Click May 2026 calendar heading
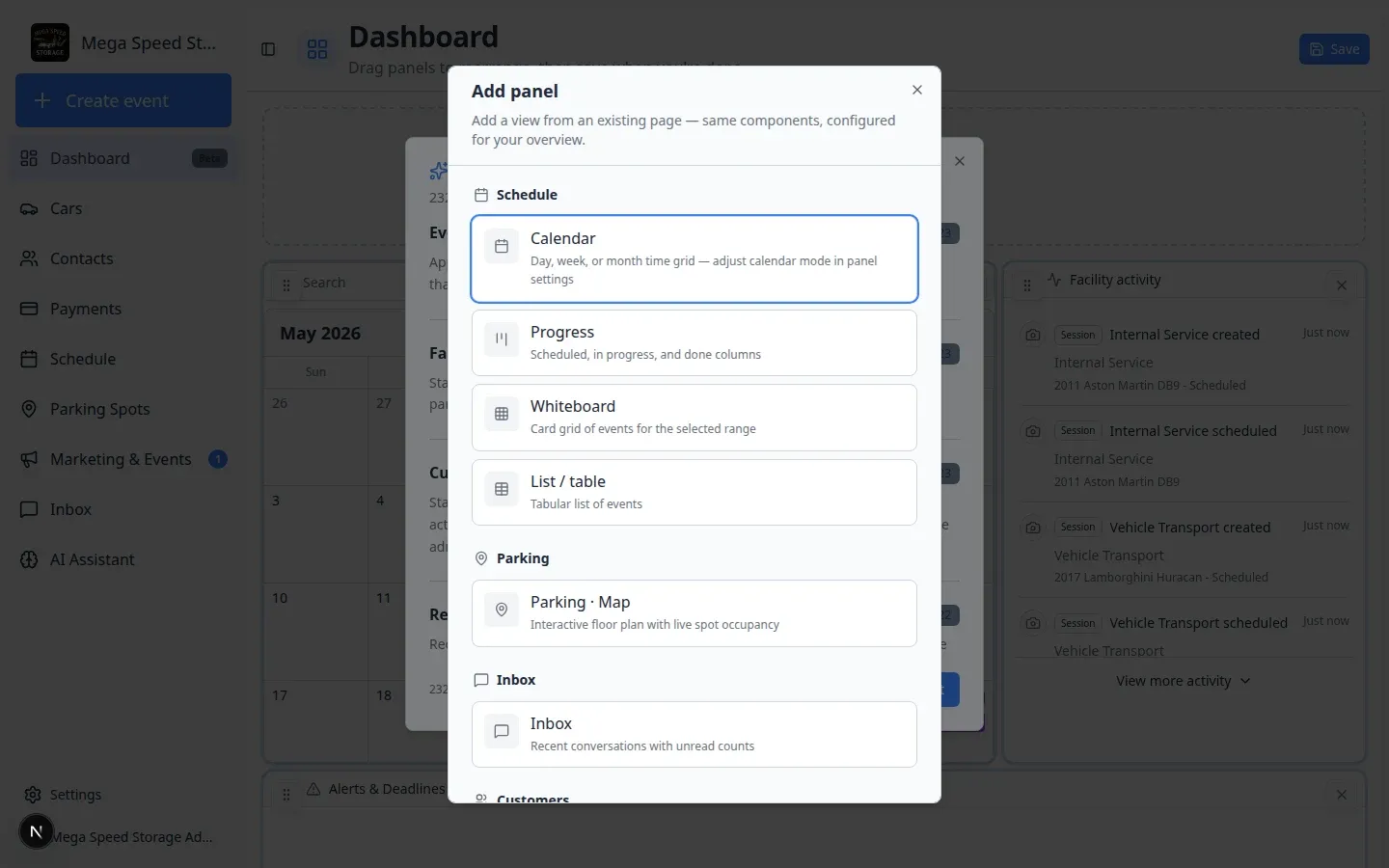Viewport: 1389px width, 868px height. [320, 334]
